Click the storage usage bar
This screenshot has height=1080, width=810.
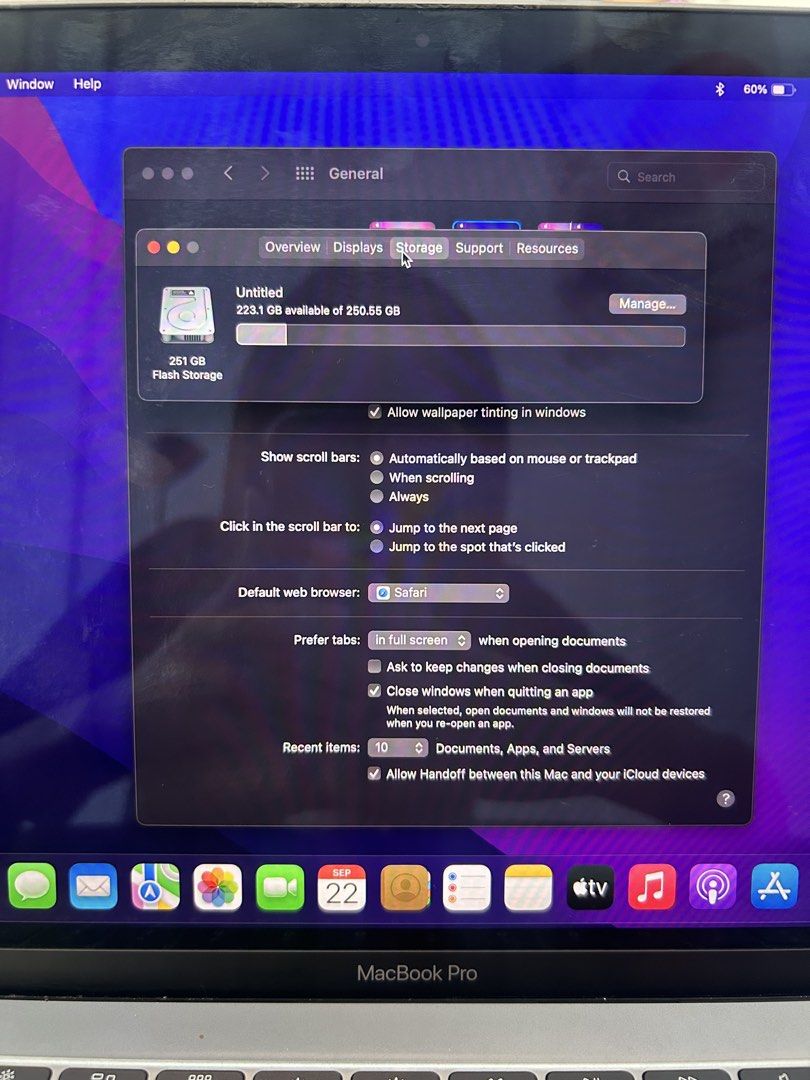461,335
